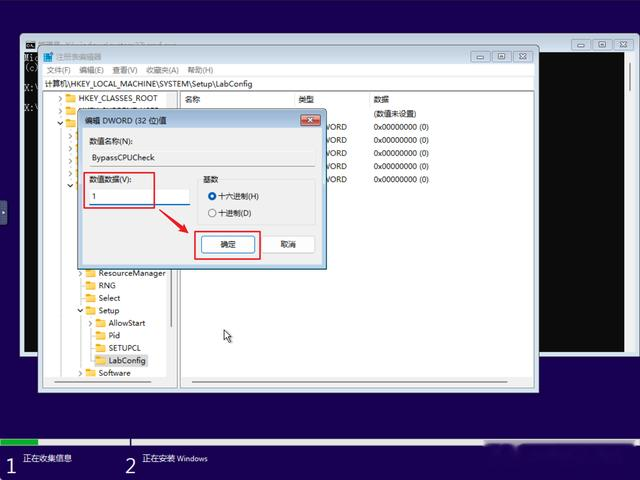The image size is (640, 480).
Task: Click the (数值未设置) data cell
Action: tap(395, 114)
